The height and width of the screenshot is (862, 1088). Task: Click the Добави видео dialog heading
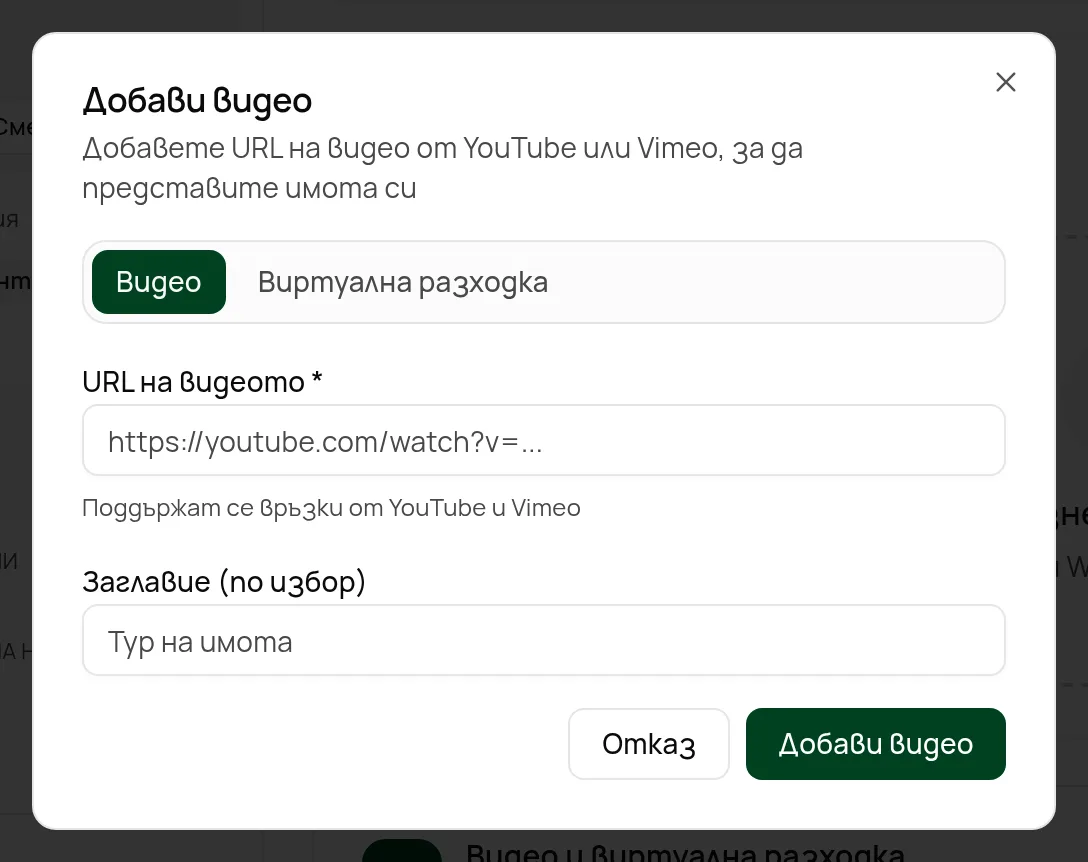tap(198, 101)
